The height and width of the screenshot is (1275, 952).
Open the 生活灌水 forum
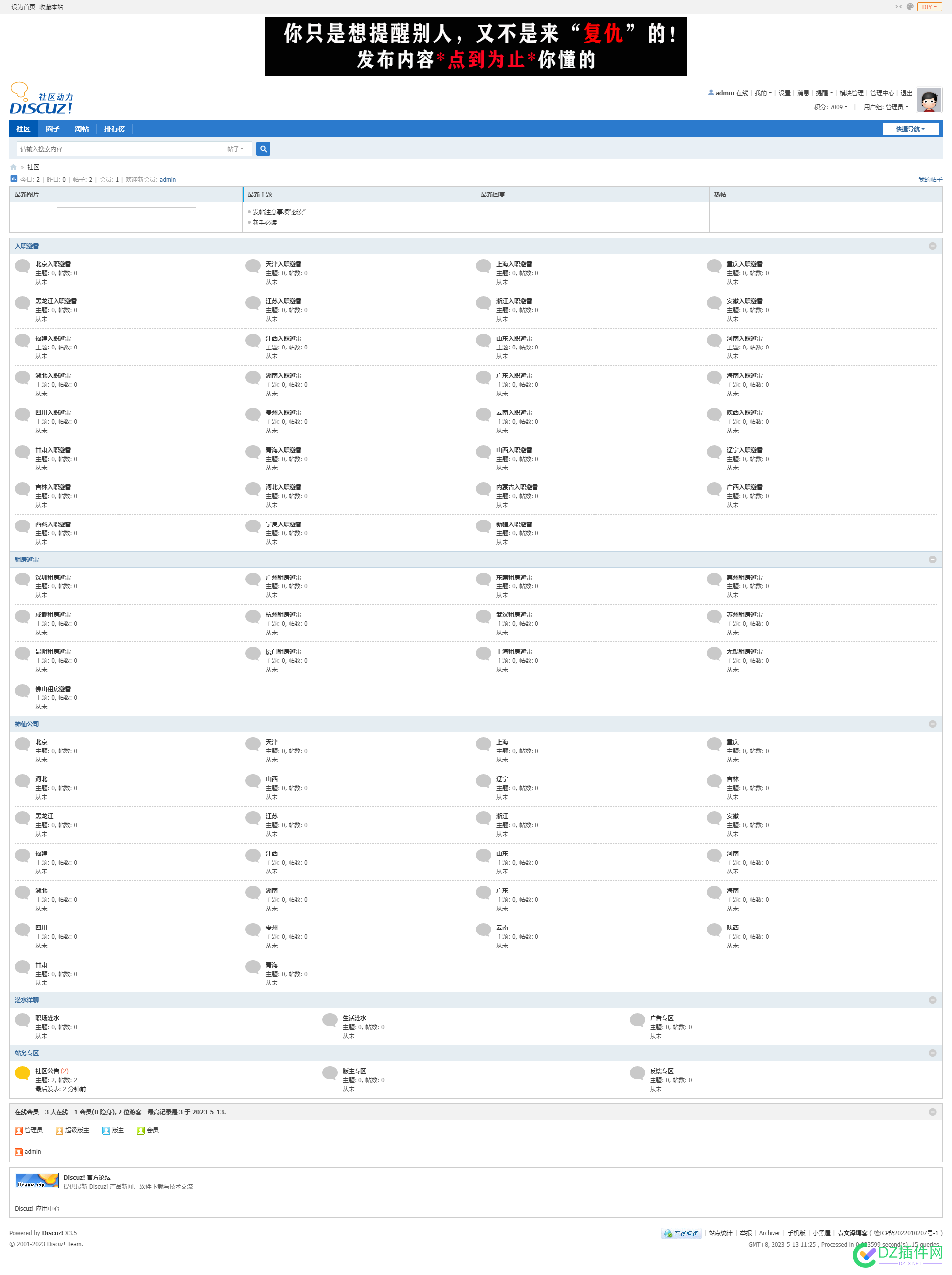(x=355, y=1018)
